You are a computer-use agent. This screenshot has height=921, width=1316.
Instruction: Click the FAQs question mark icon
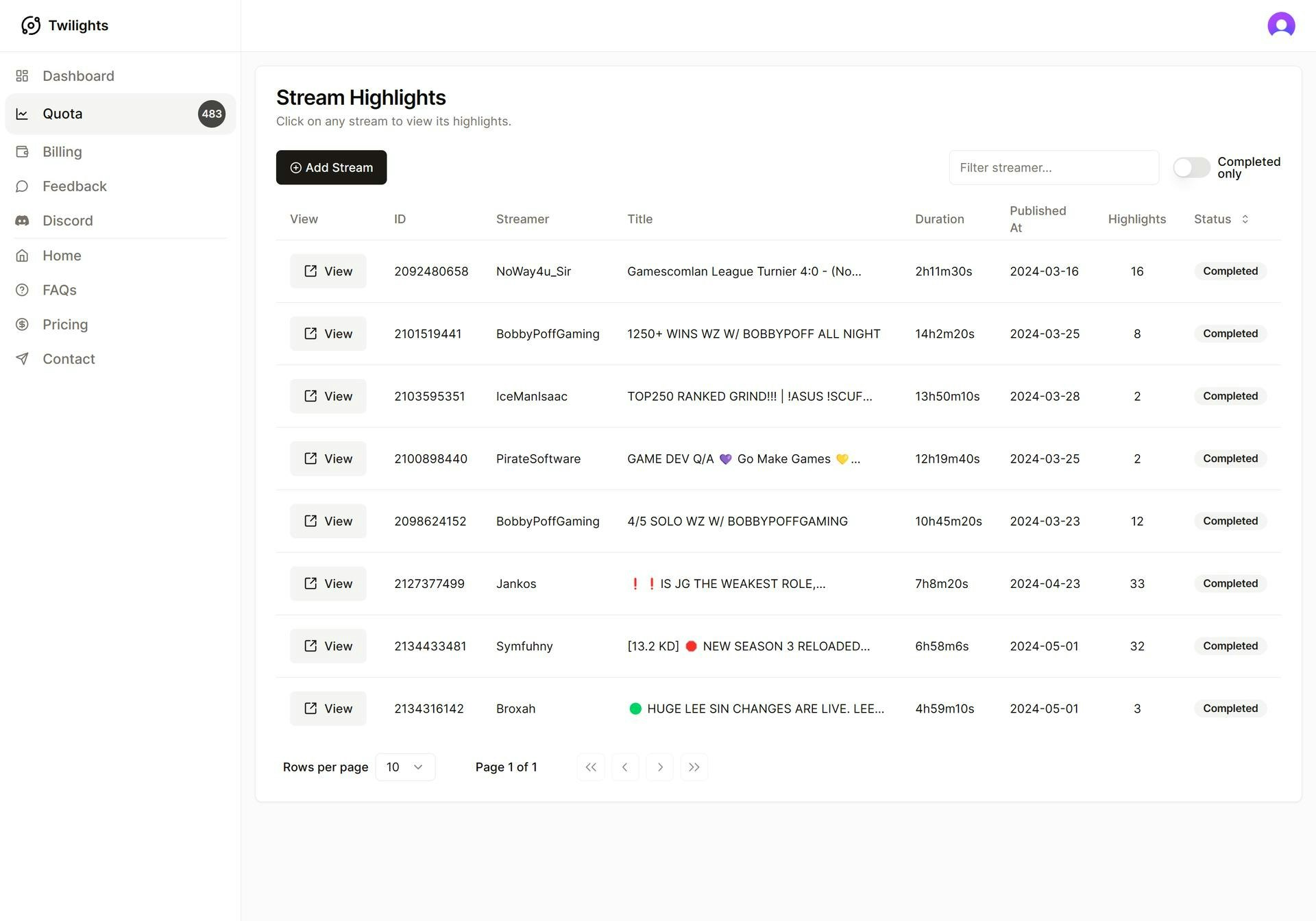pos(22,290)
